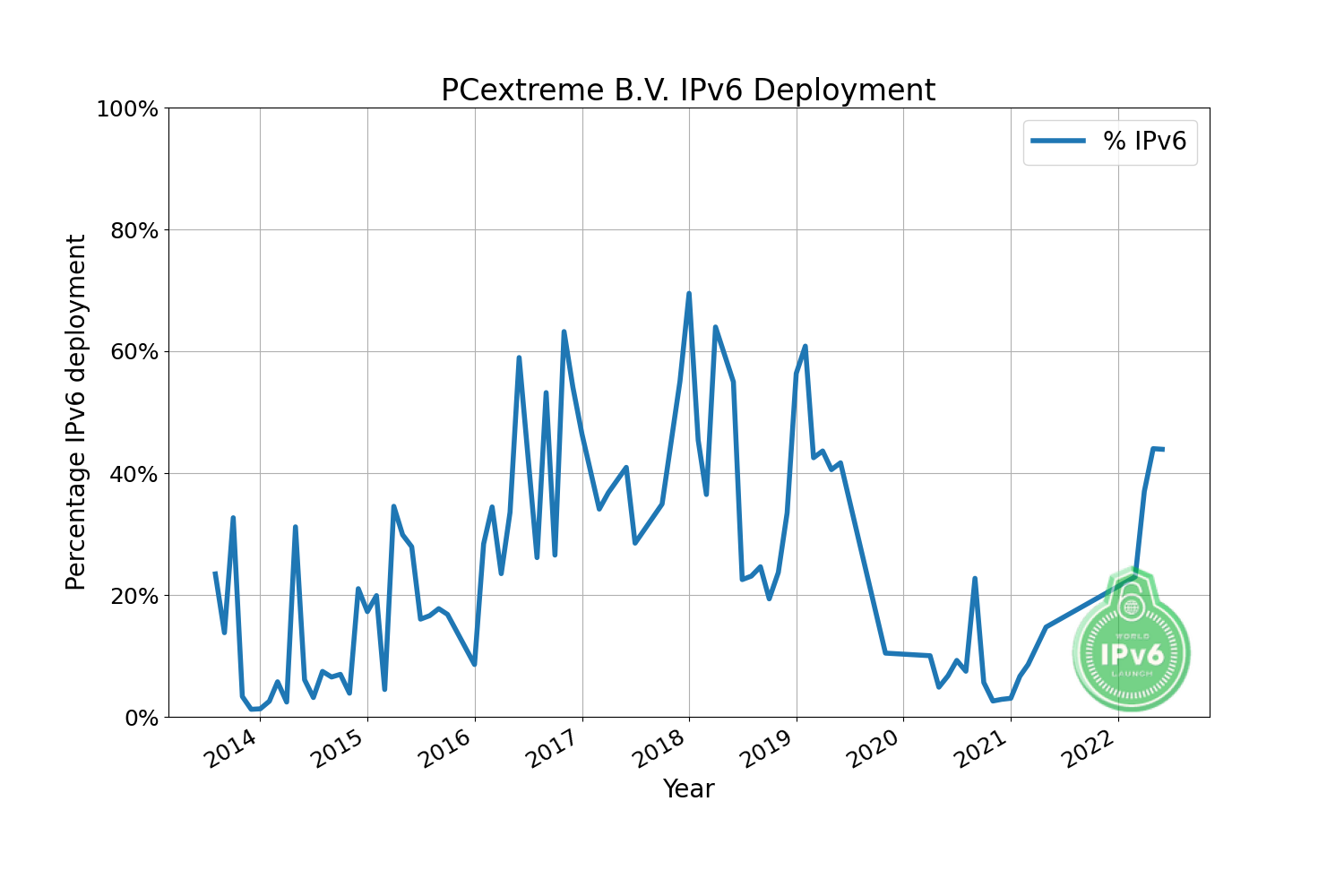The image size is (1344, 896).
Task: Click the blue line sample in legend
Action: [1058, 142]
